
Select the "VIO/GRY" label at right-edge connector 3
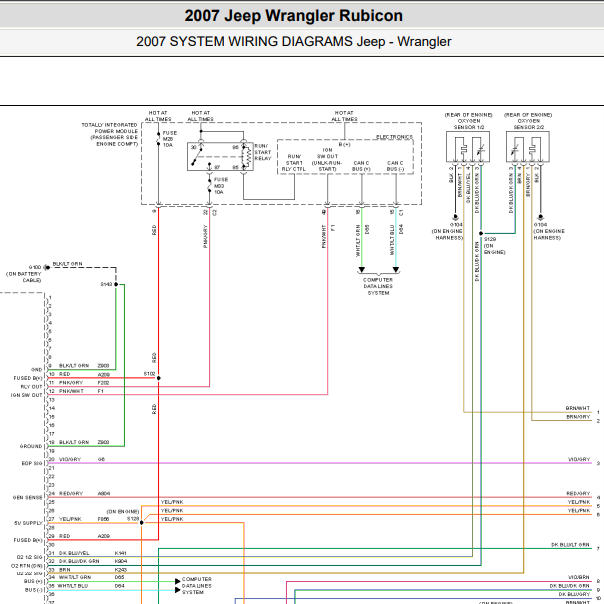[579, 459]
